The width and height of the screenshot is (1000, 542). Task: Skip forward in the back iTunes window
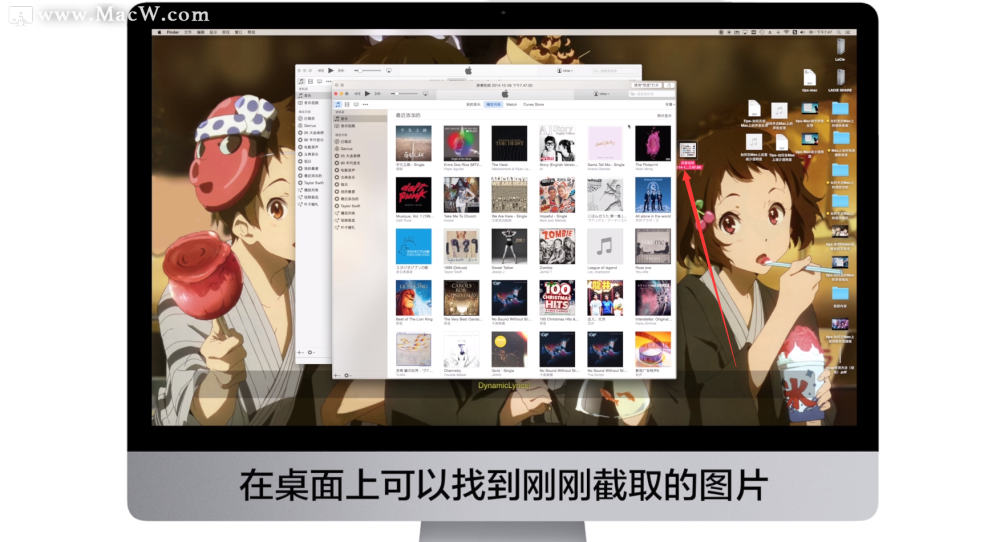[x=341, y=70]
